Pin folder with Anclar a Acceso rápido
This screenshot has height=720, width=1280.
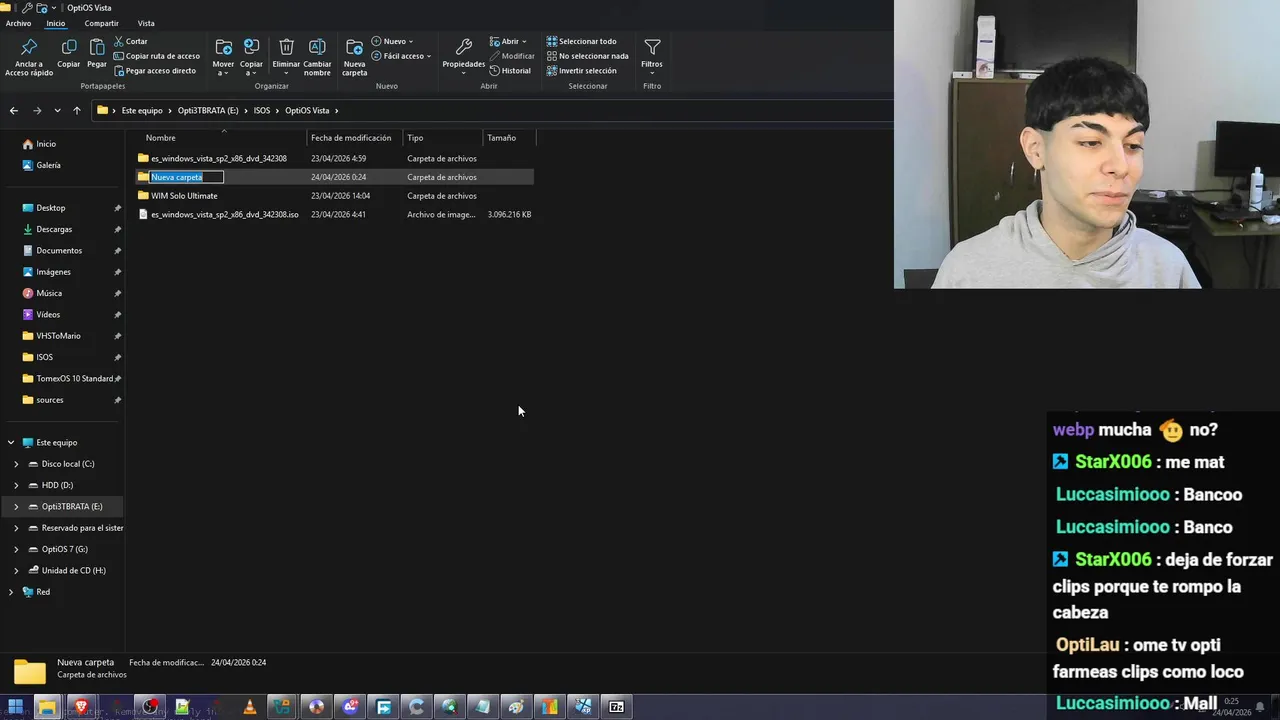(29, 57)
